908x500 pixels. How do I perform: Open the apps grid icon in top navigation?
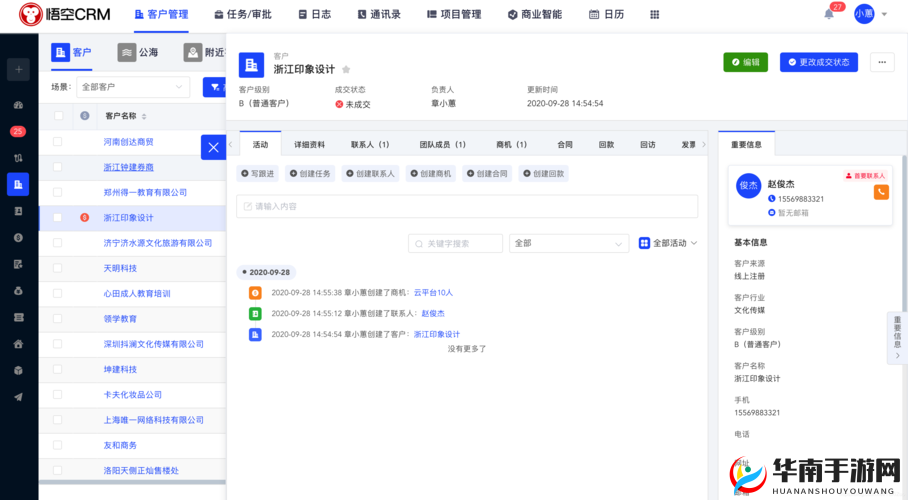654,14
